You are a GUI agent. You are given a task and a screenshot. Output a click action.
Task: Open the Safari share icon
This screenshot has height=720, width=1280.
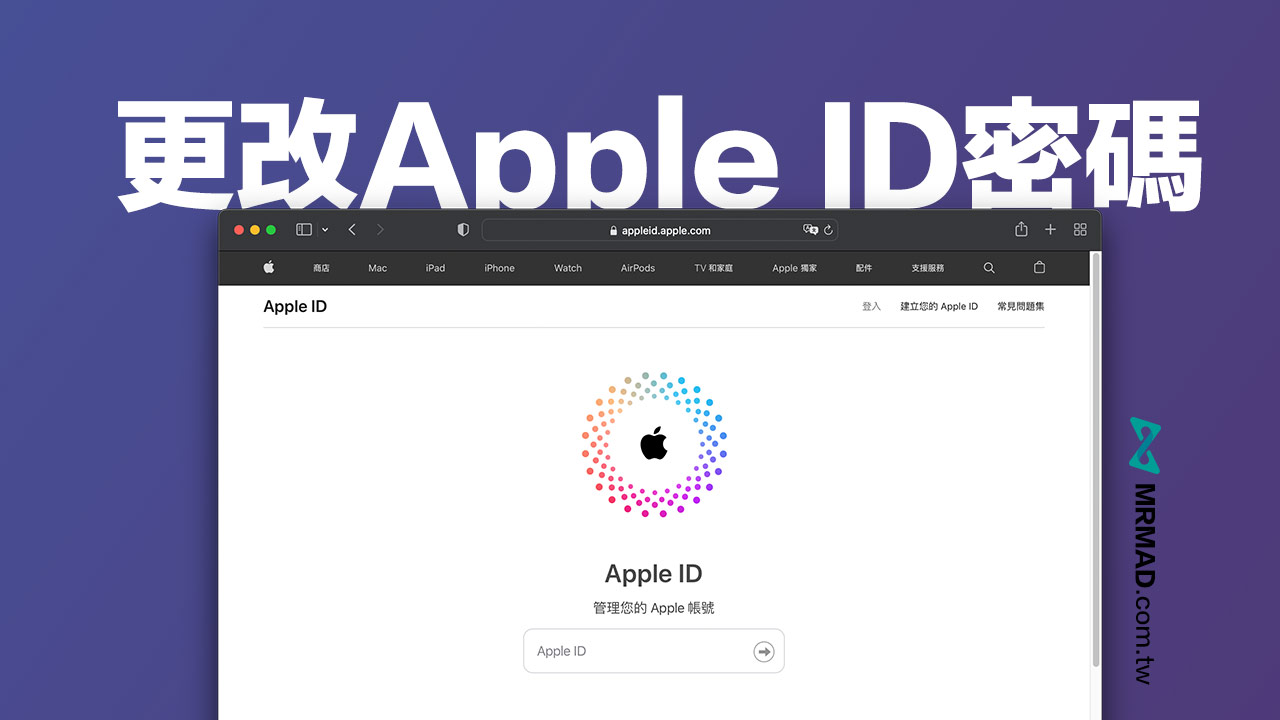1021,229
